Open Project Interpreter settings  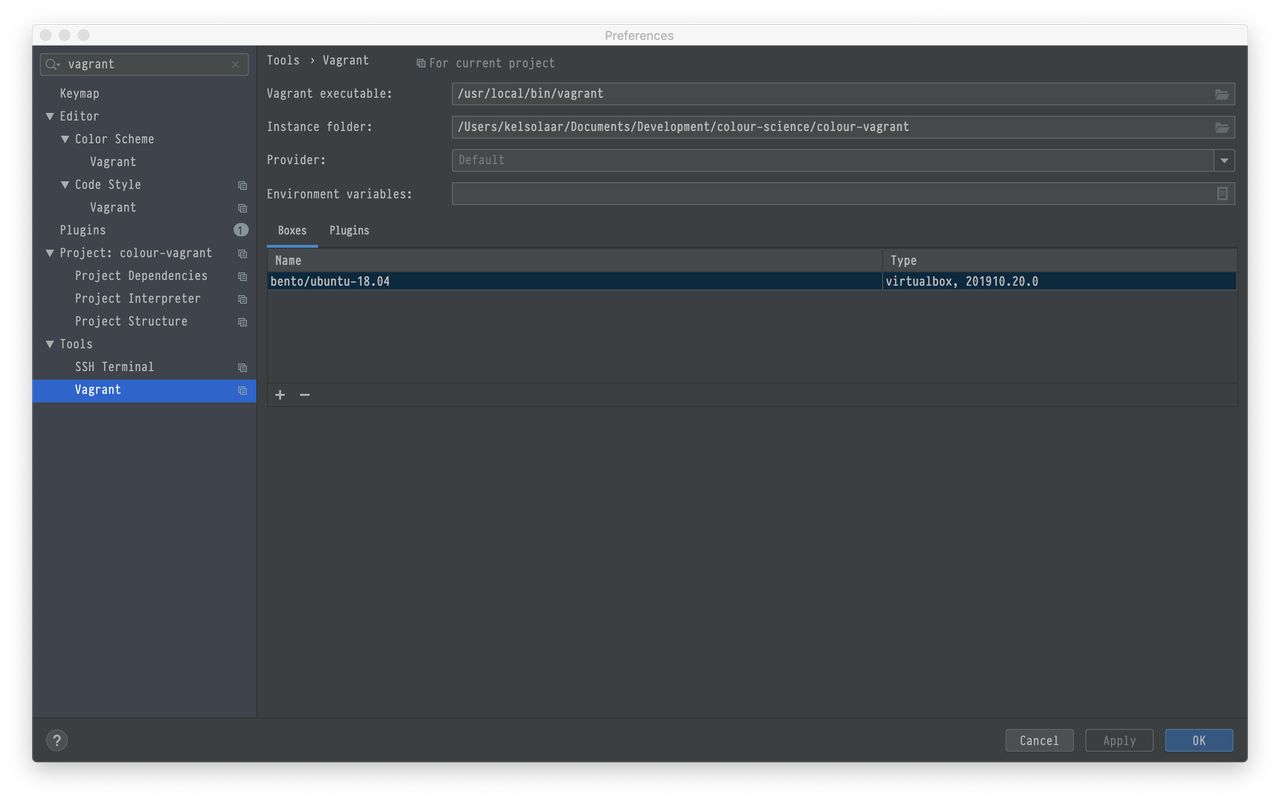pos(137,299)
